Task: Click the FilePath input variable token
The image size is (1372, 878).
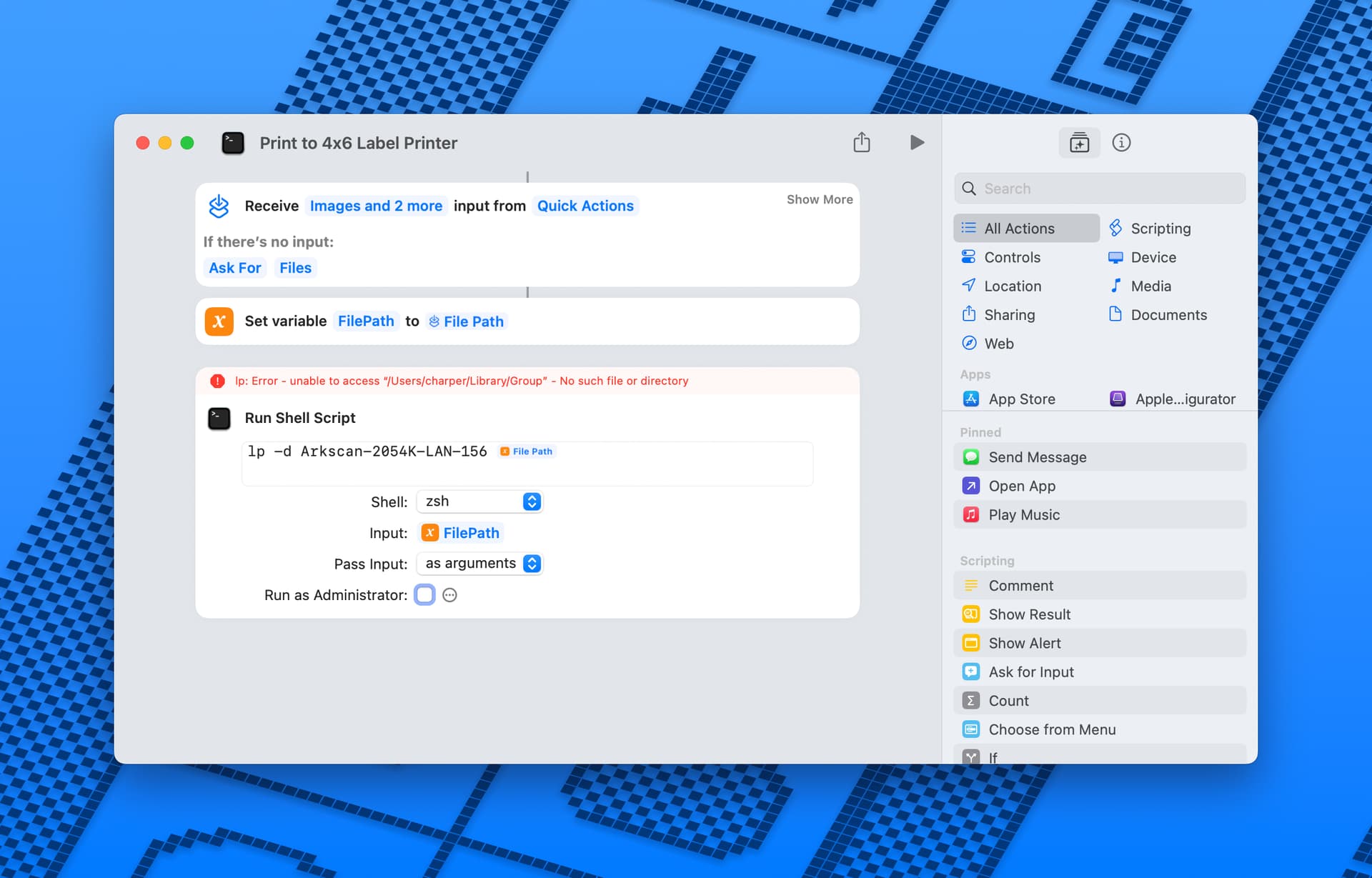Action: [x=461, y=533]
